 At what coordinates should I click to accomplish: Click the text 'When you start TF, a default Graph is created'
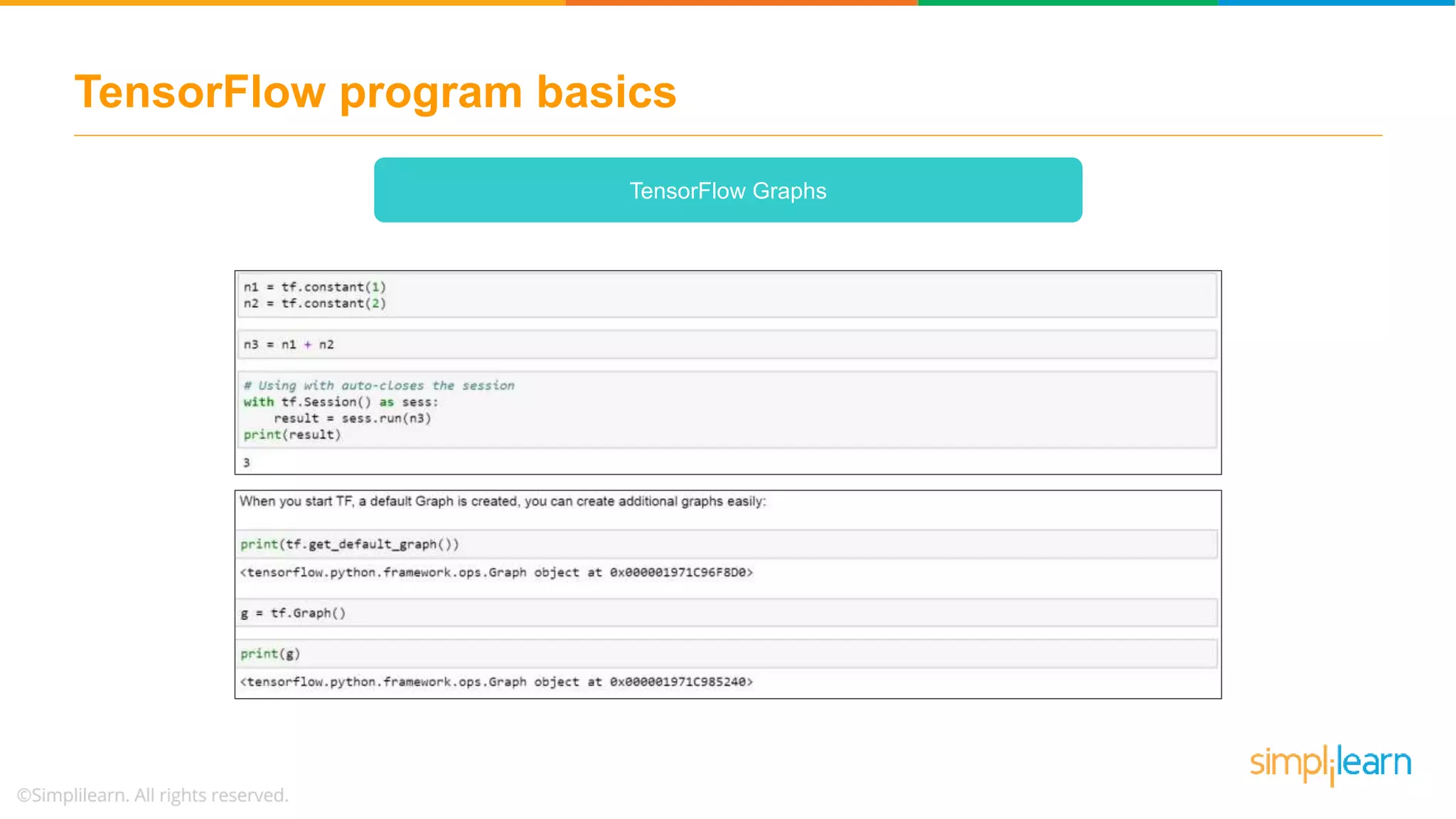click(x=379, y=501)
